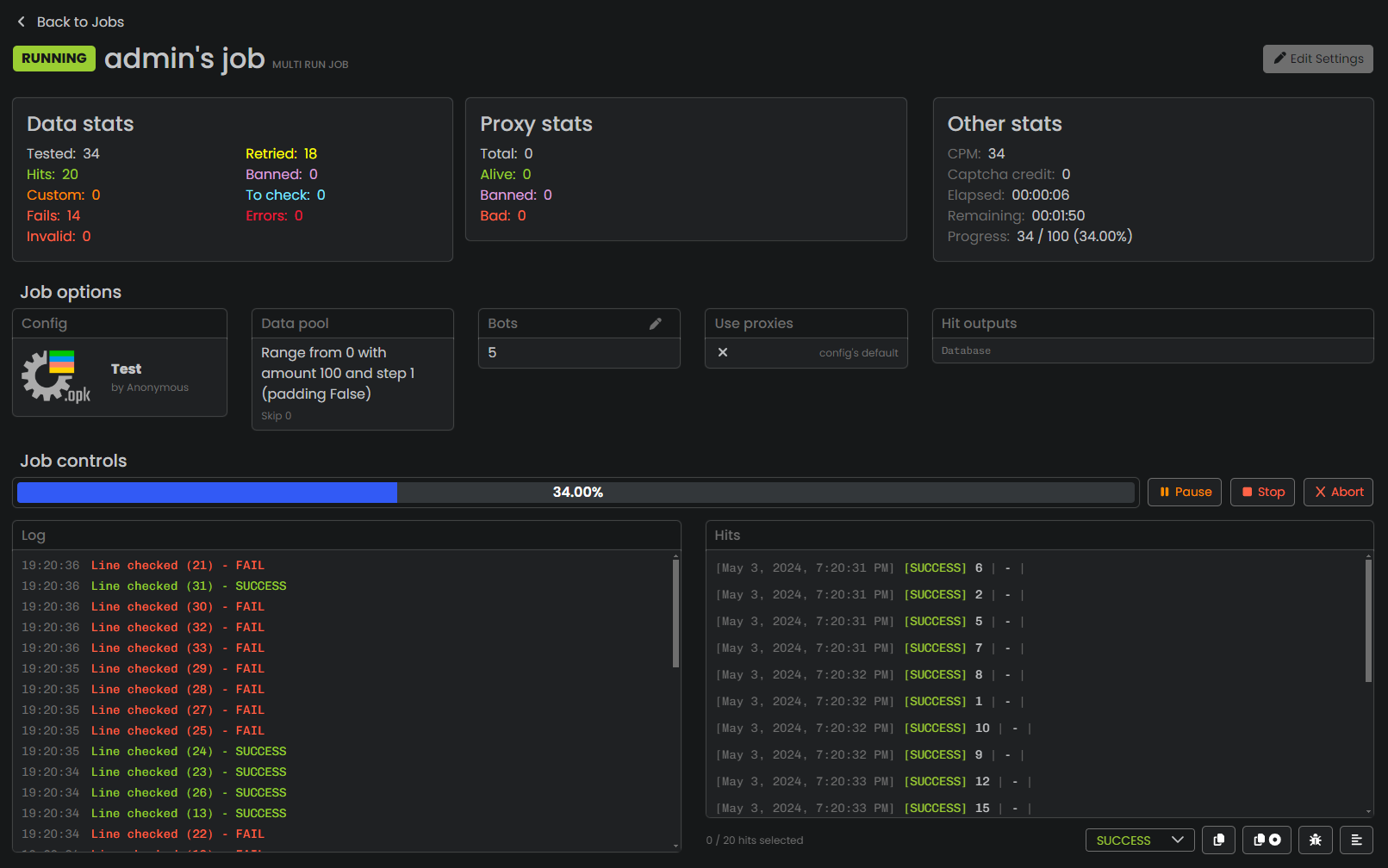Copy selected hits with the copy icon
This screenshot has width=1388, height=868.
1219,840
